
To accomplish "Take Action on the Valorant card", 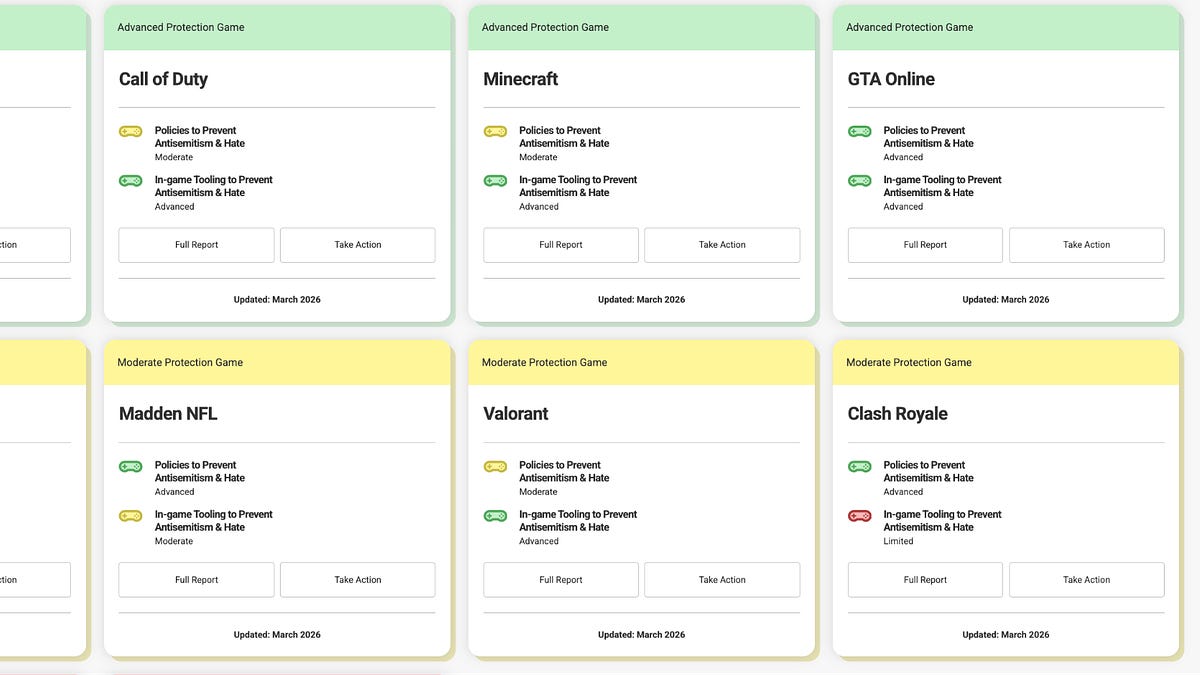I will coord(722,580).
